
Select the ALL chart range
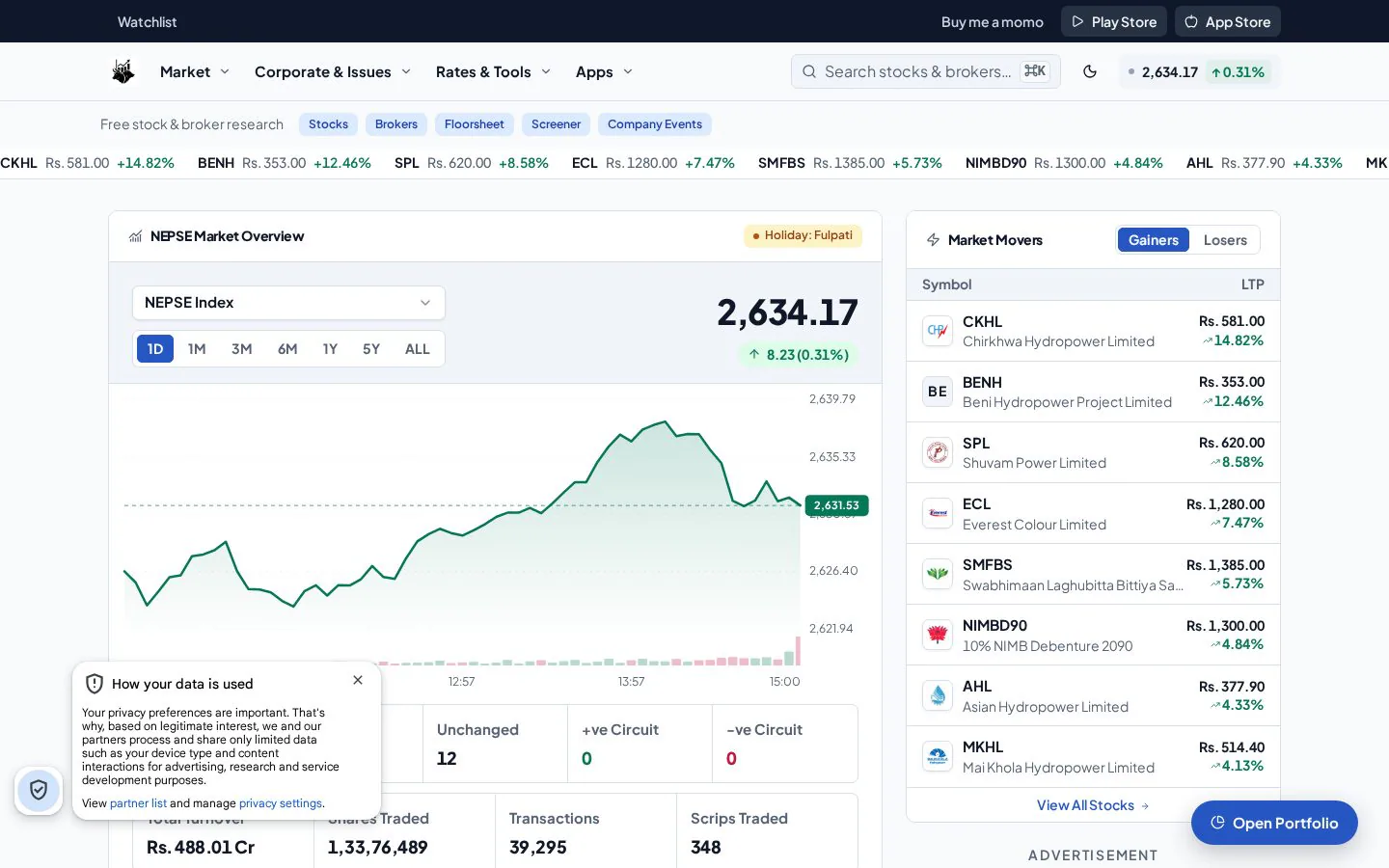point(418,349)
